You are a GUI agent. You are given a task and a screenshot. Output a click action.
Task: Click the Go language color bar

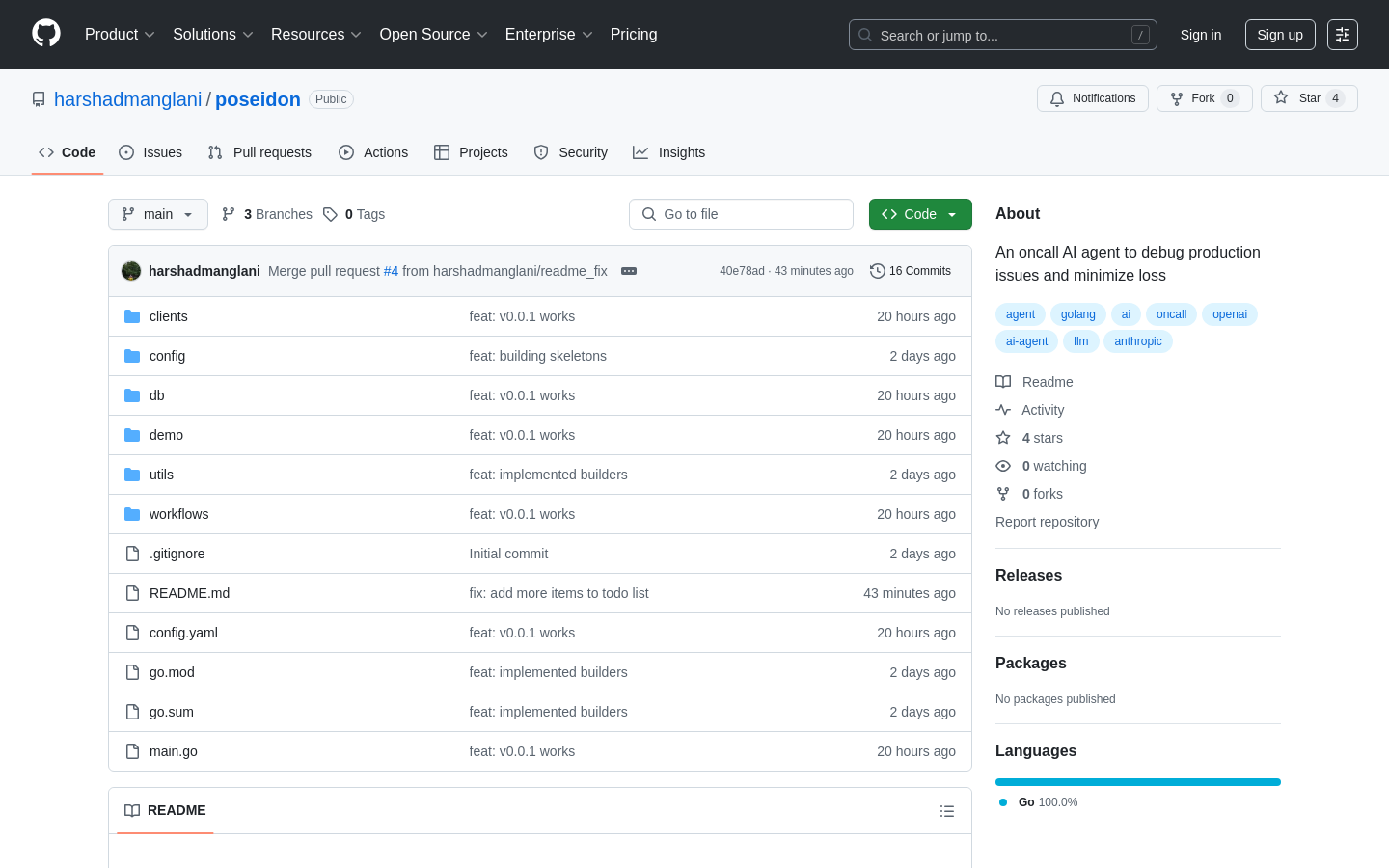[1138, 782]
